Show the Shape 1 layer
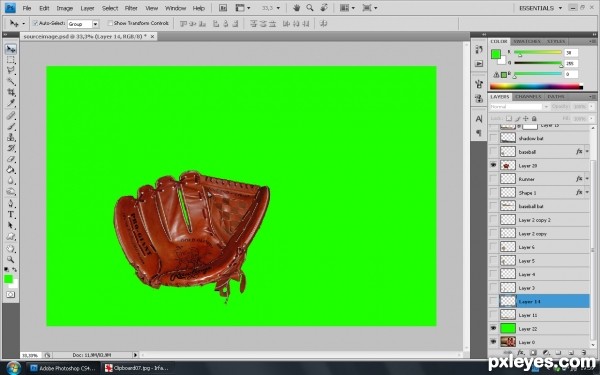600x375 pixels. (x=493, y=192)
